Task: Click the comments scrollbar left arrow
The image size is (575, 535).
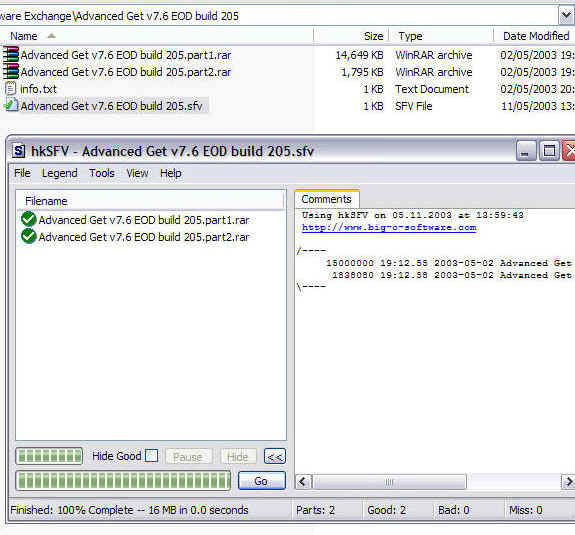Action: coord(304,481)
